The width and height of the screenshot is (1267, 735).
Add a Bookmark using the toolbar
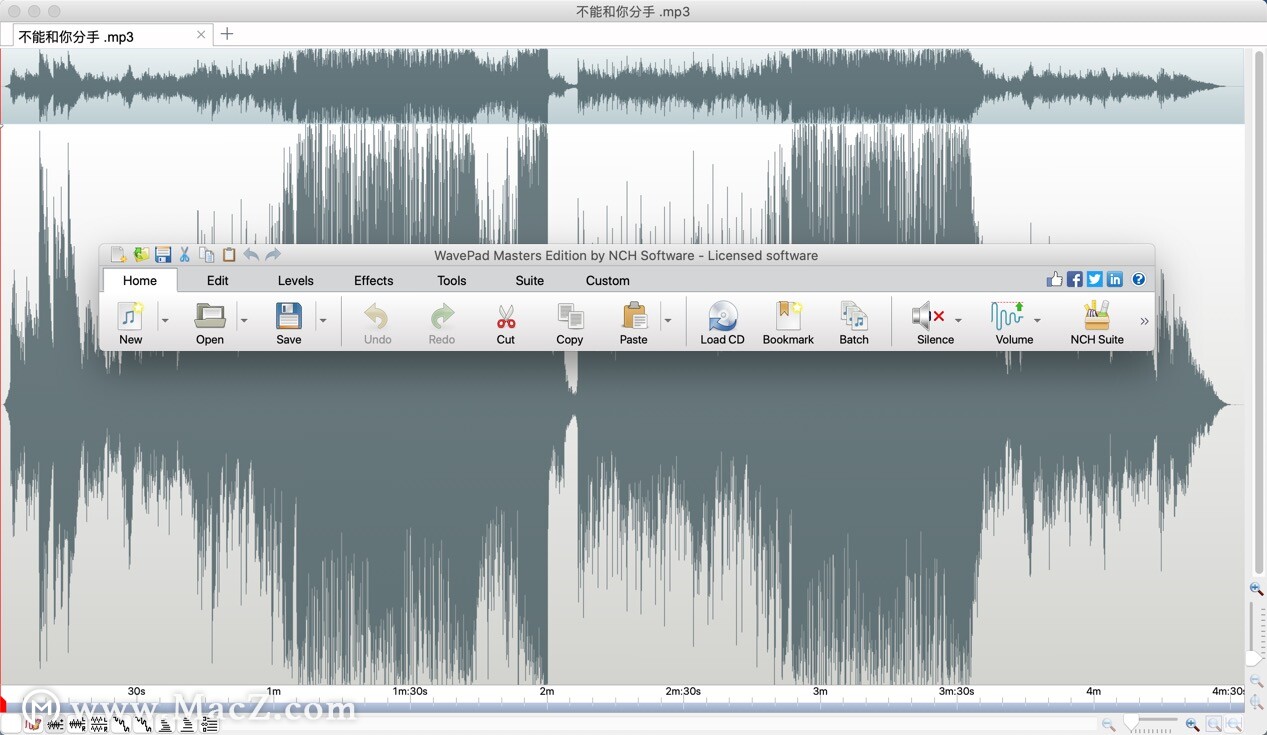coord(788,323)
